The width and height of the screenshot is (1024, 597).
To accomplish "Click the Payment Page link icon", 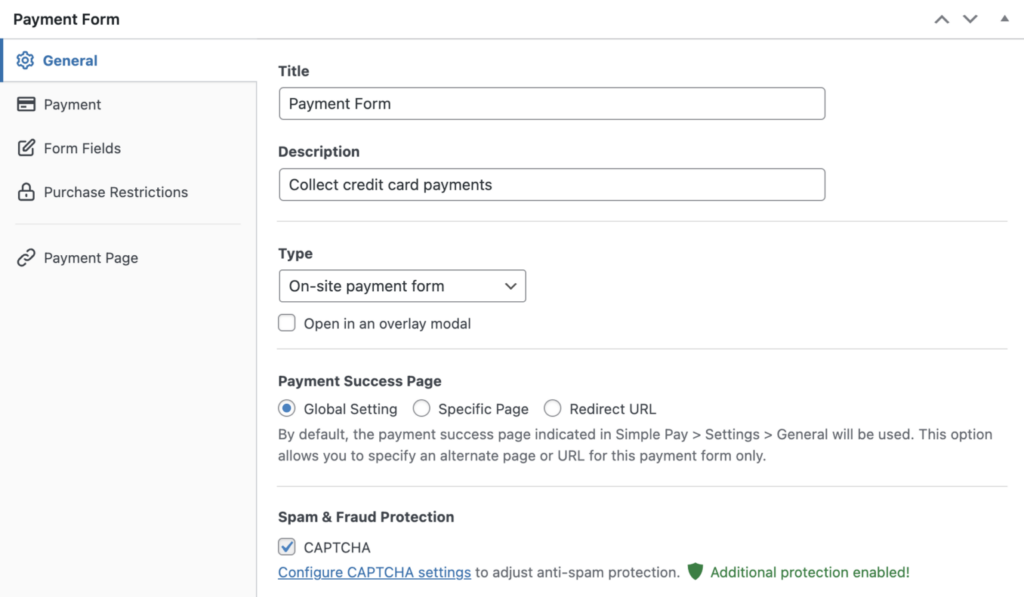I will [x=26, y=258].
